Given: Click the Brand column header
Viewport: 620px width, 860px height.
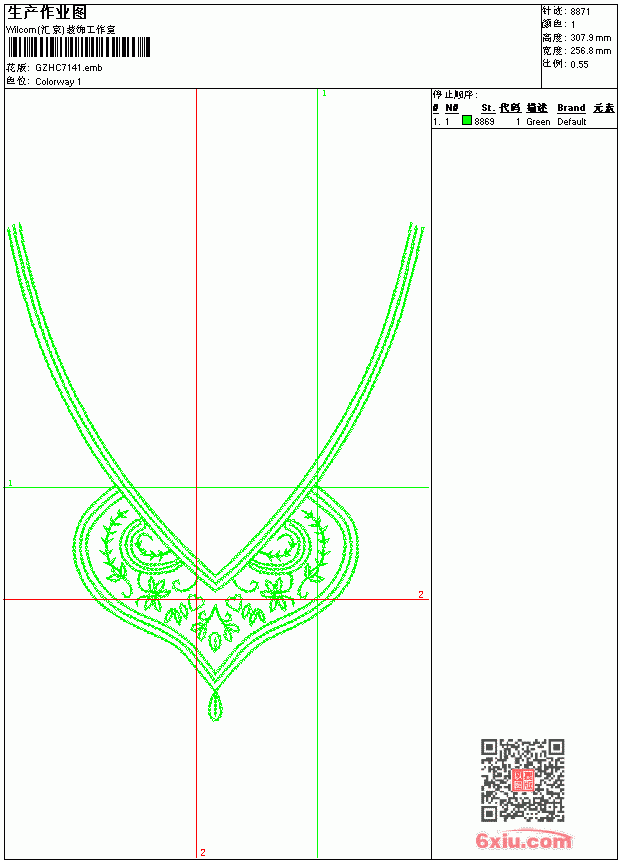Looking at the screenshot, I should click(x=571, y=108).
